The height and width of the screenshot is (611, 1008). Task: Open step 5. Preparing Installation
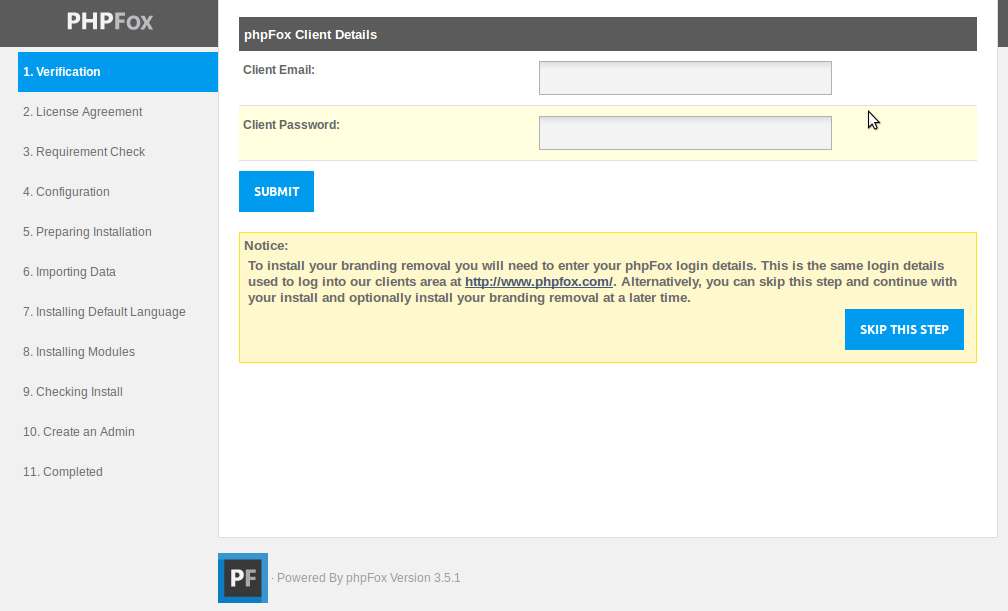(87, 232)
